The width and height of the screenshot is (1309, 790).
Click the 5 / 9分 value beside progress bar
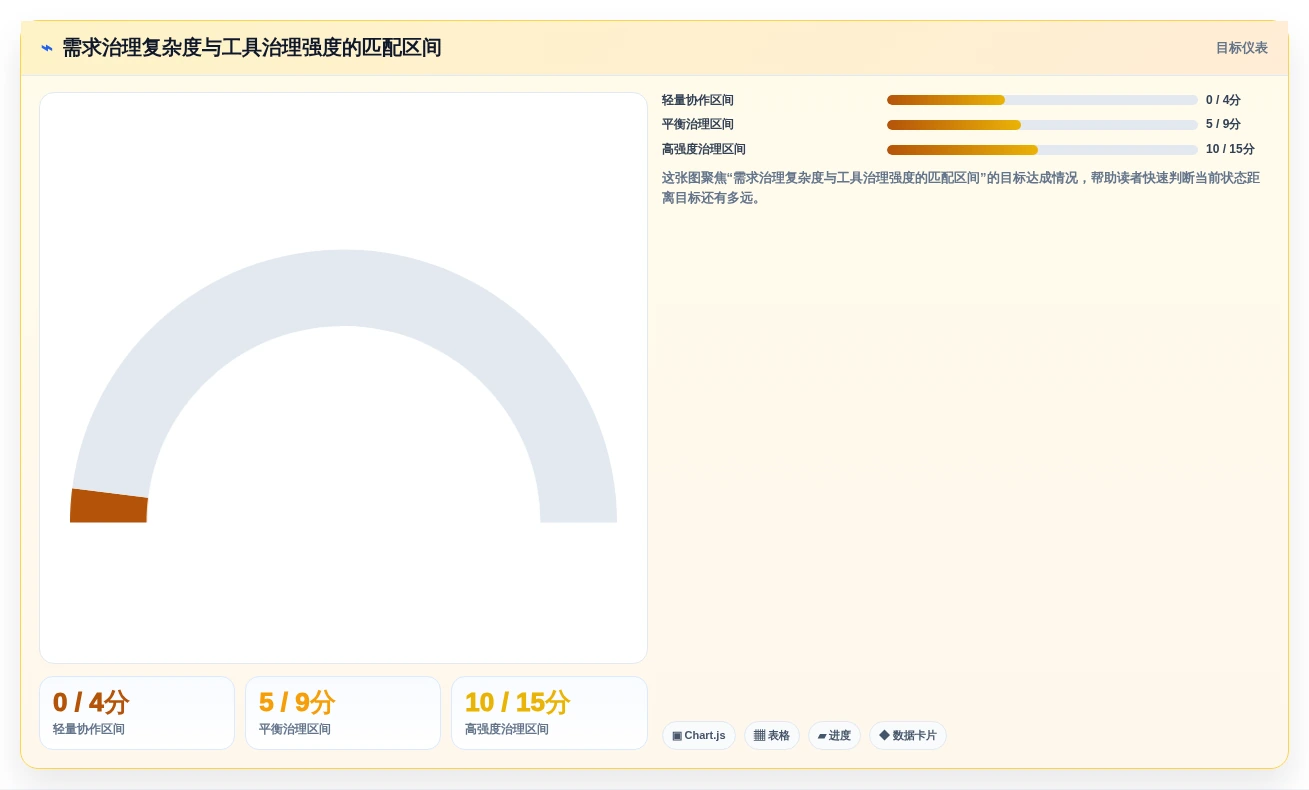1223,125
